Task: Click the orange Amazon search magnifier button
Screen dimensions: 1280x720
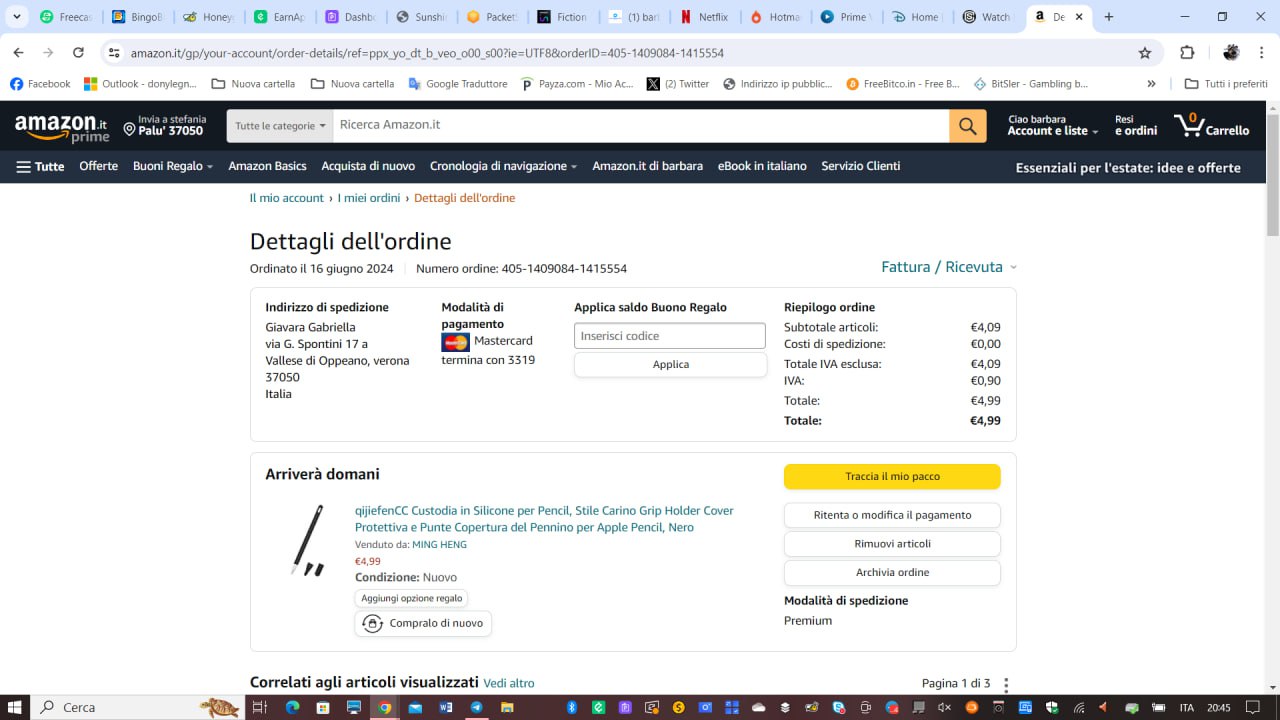Action: tap(967, 126)
